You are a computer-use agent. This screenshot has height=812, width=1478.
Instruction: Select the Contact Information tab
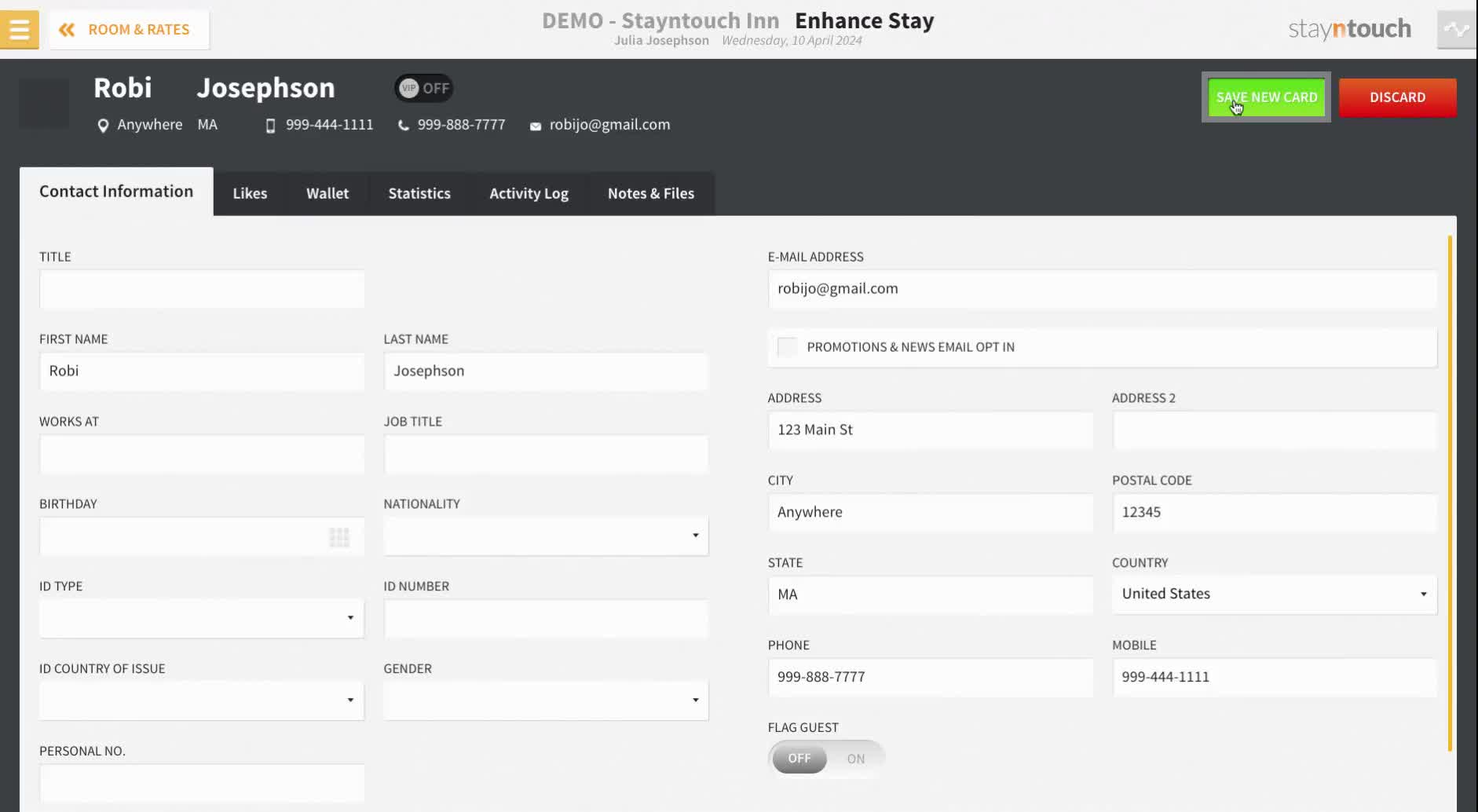tap(116, 192)
